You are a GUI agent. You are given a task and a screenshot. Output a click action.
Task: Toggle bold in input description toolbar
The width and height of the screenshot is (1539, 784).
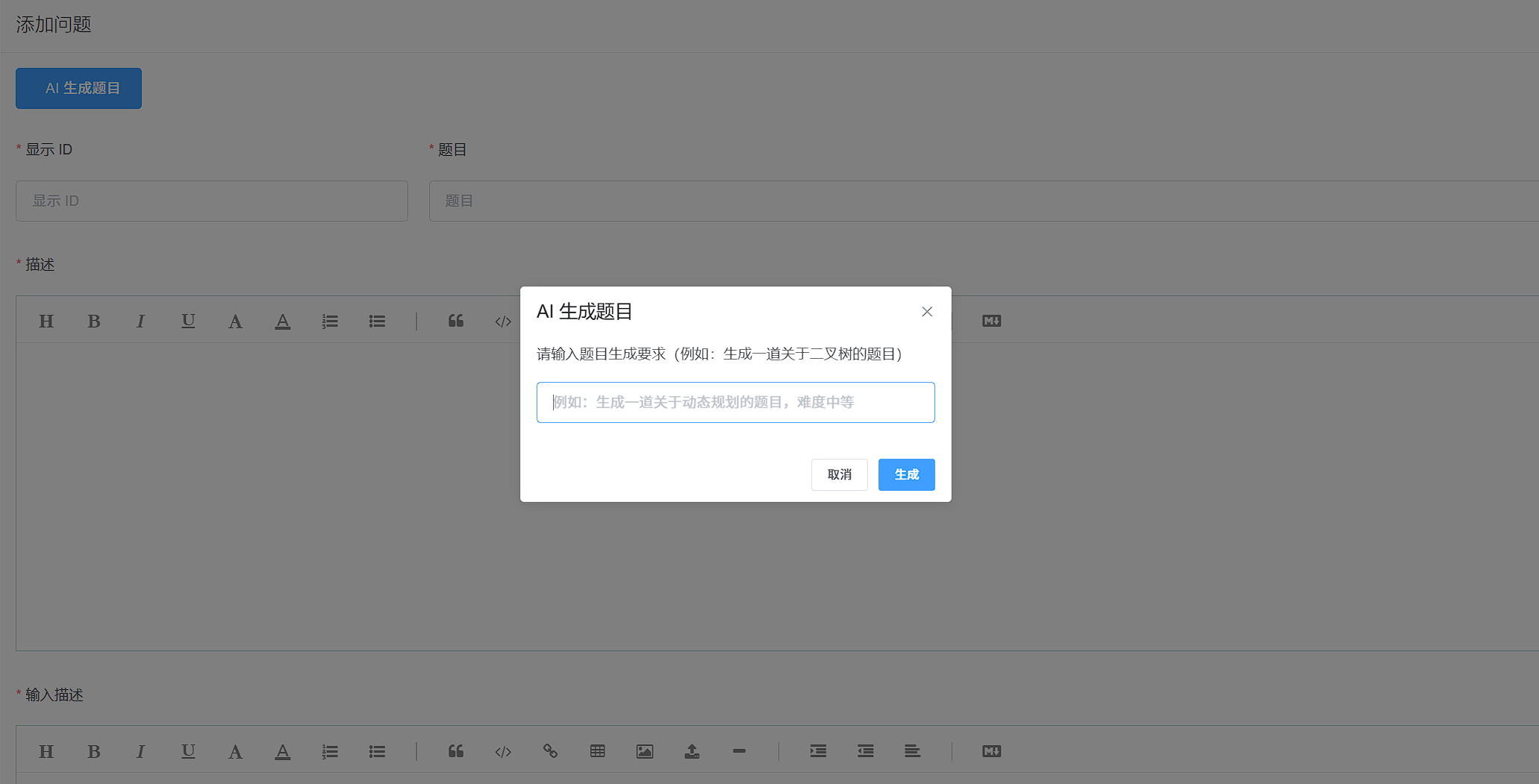(x=93, y=751)
